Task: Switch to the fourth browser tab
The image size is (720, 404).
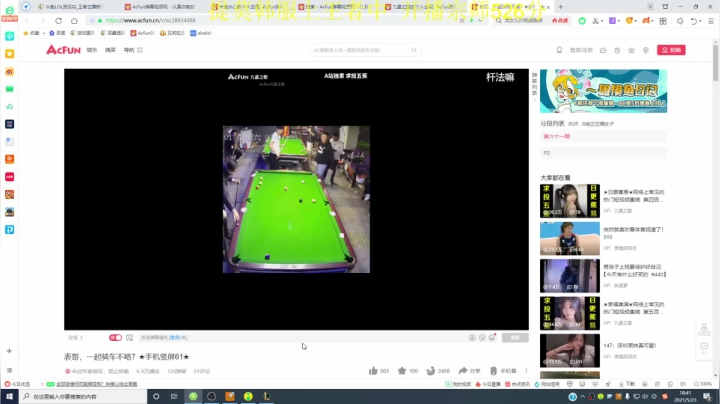Action: 335,7
